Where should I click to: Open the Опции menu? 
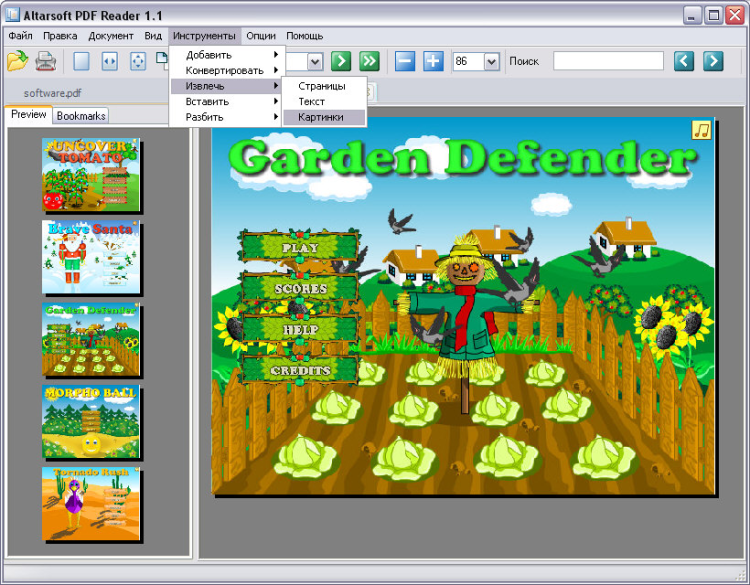(261, 36)
